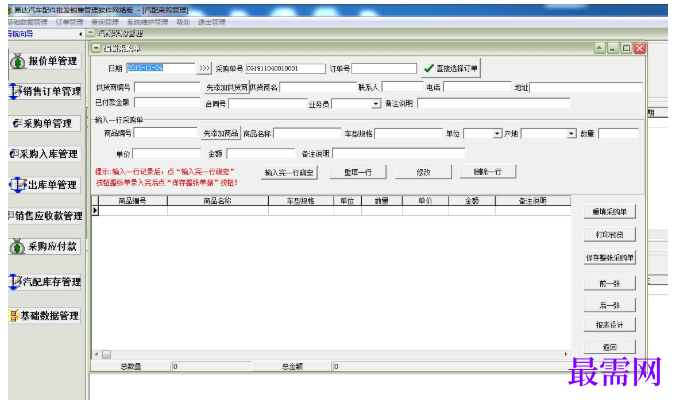Image resolution: width=680 pixels, height=403 pixels.
Task: Collapse the navigation panel with the arrow
Action: click(81, 34)
